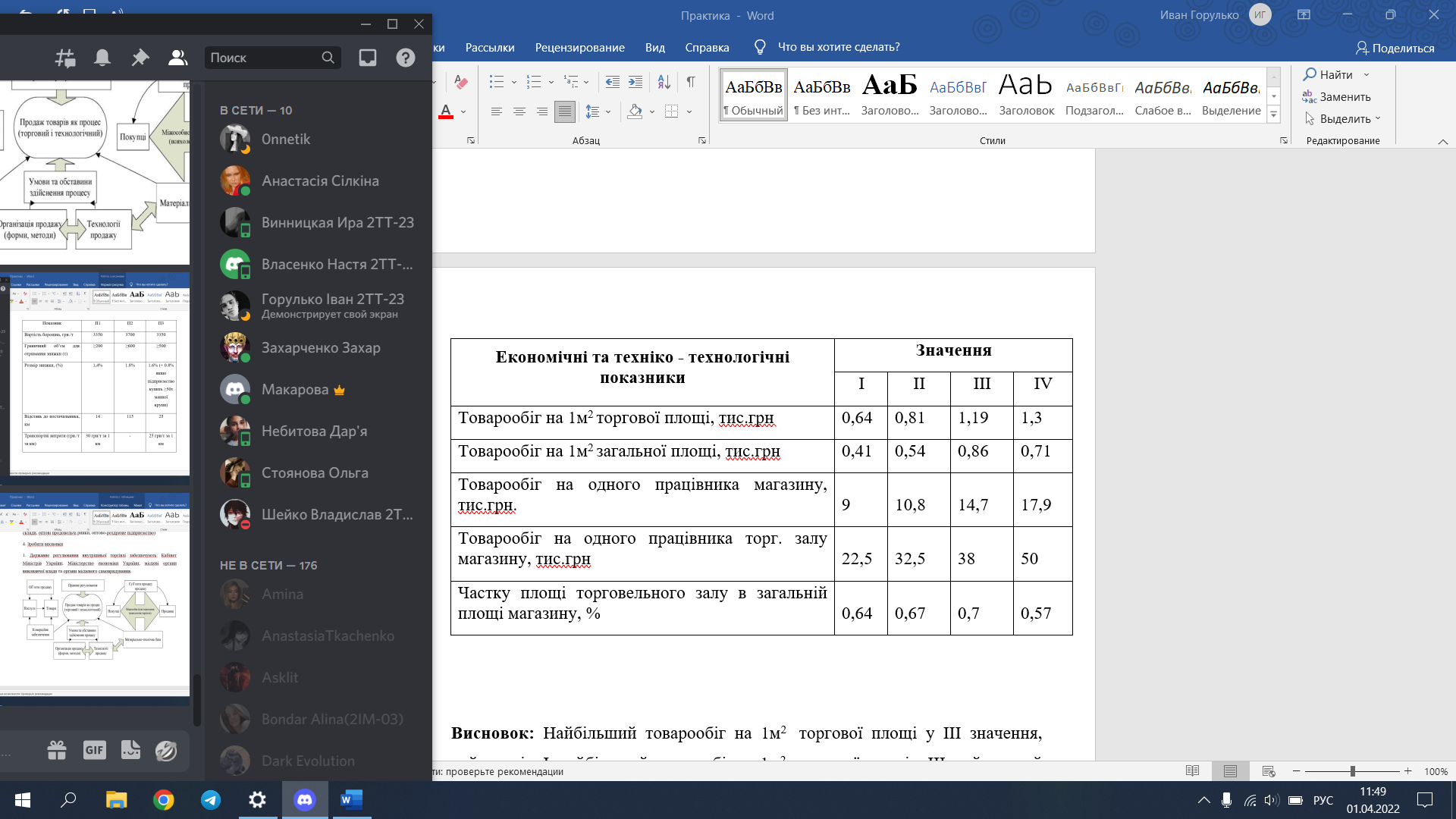
Task: Apply shading fill color
Action: [x=635, y=111]
